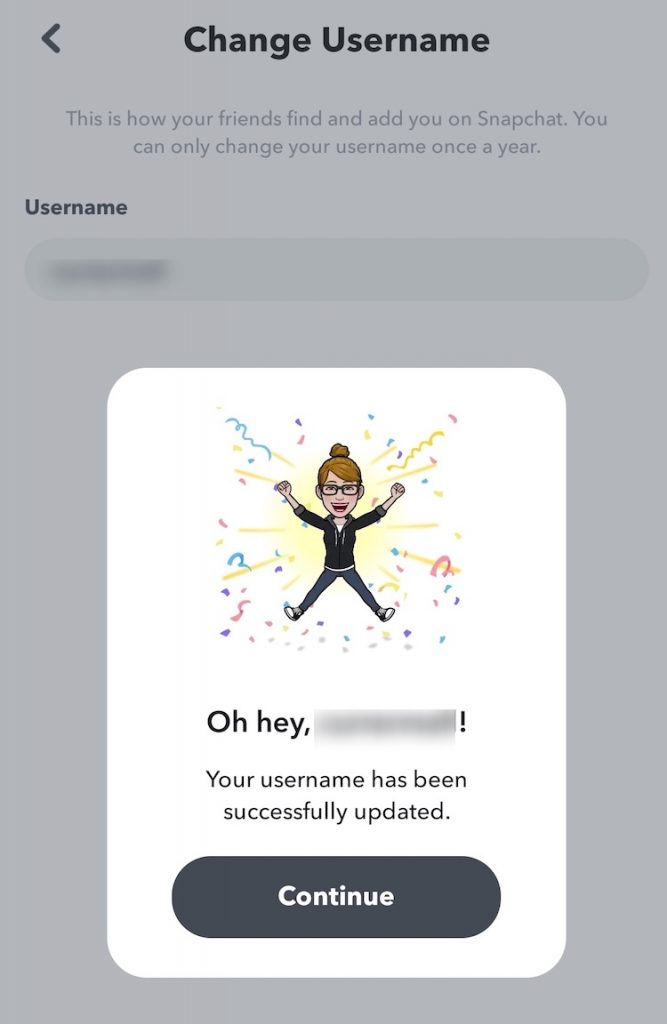Tap the Bitmoji's hair bun

tap(339, 451)
